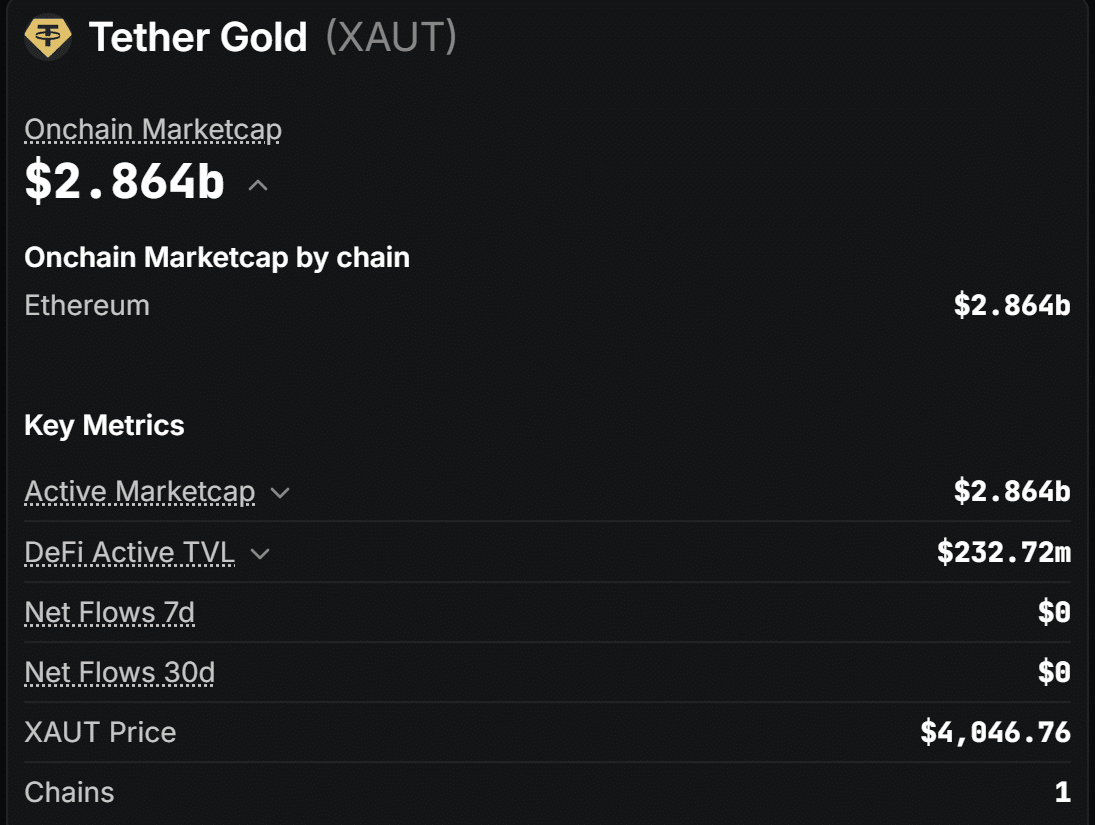The image size is (1095, 825).
Task: Click the $2.864b headline marketcap value
Action: (124, 182)
